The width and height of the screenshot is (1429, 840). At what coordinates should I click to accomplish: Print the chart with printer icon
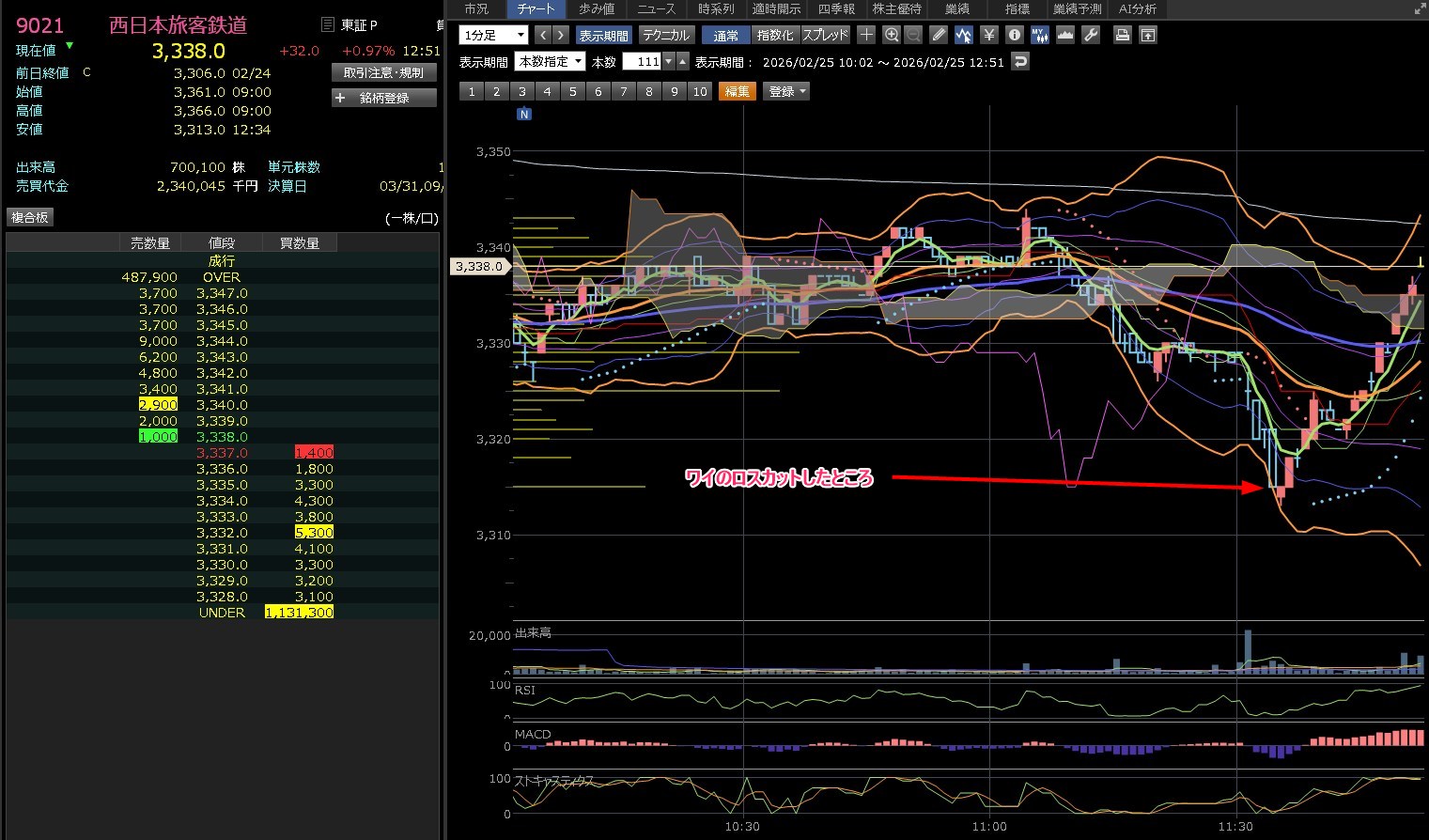point(1122,35)
